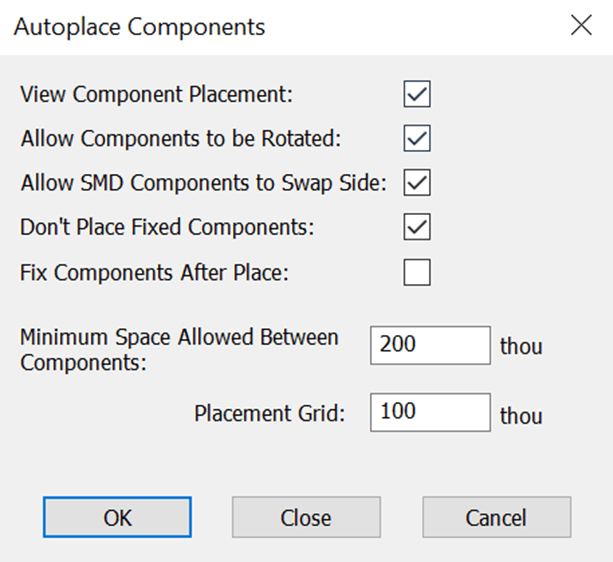Enable the Fix Components After Place checkbox
613x562 pixels.
417,272
